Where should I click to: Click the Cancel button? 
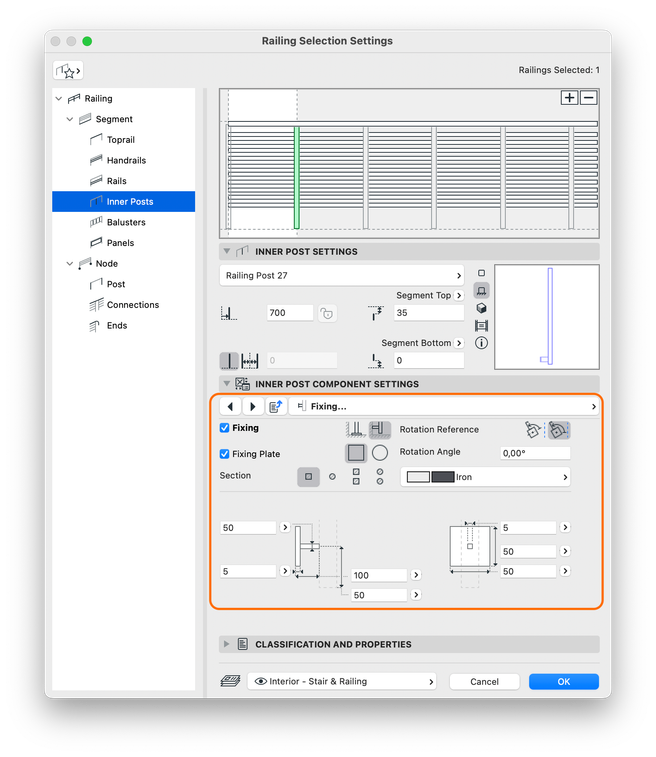pos(484,682)
